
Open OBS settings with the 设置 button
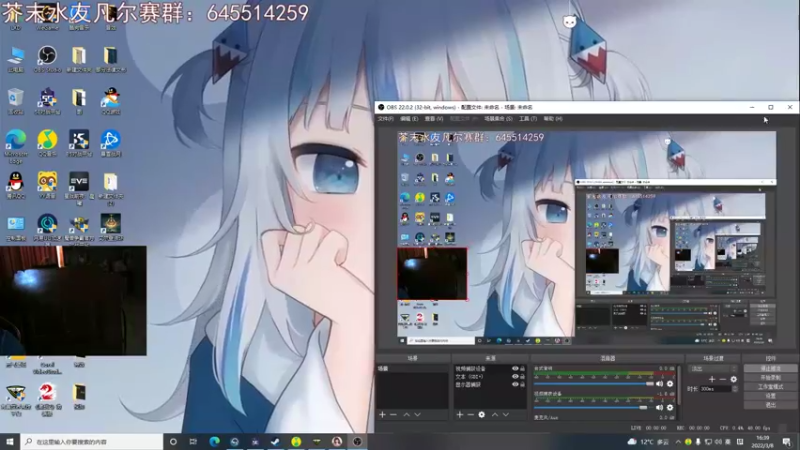pos(770,396)
